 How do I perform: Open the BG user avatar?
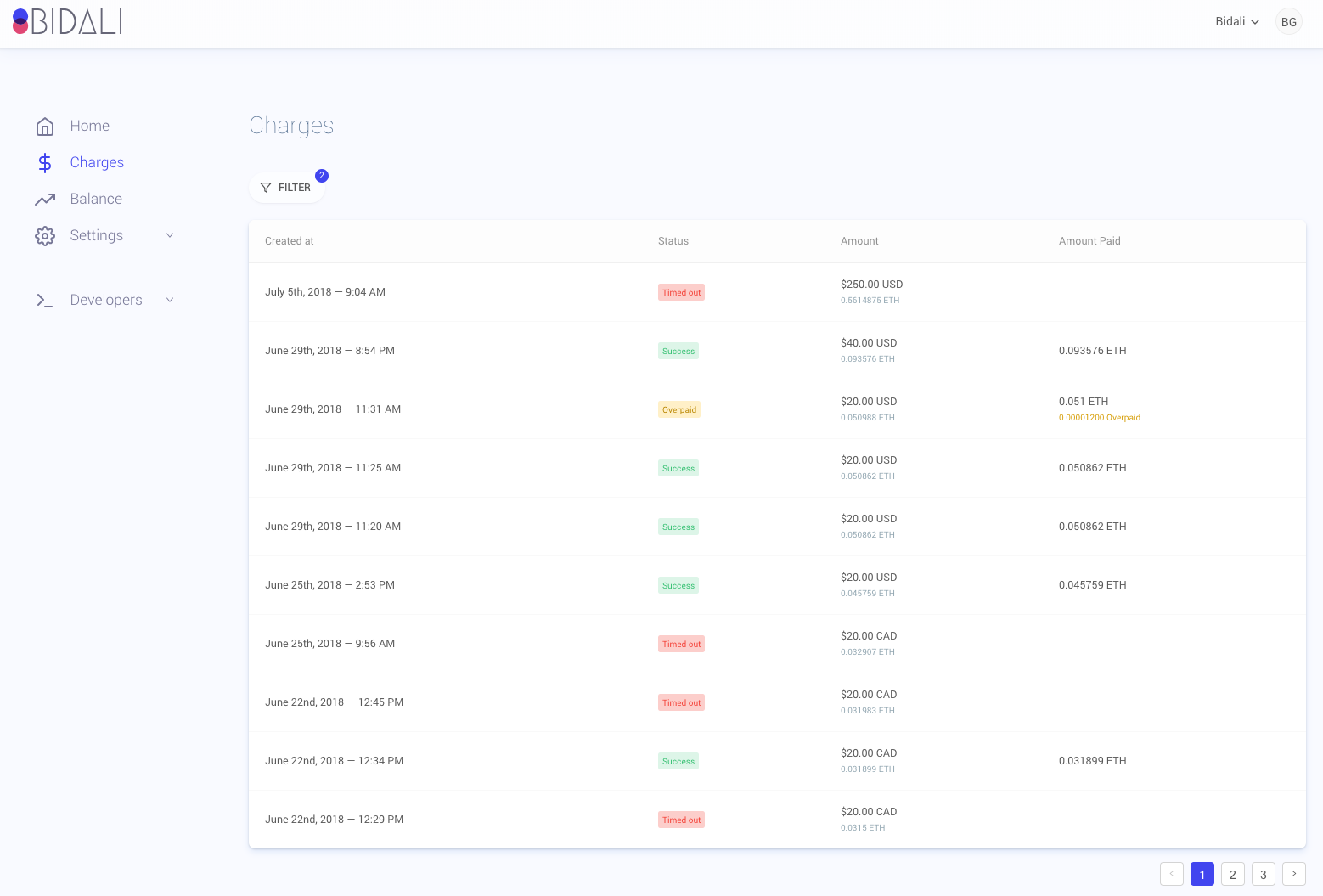pyautogui.click(x=1289, y=22)
